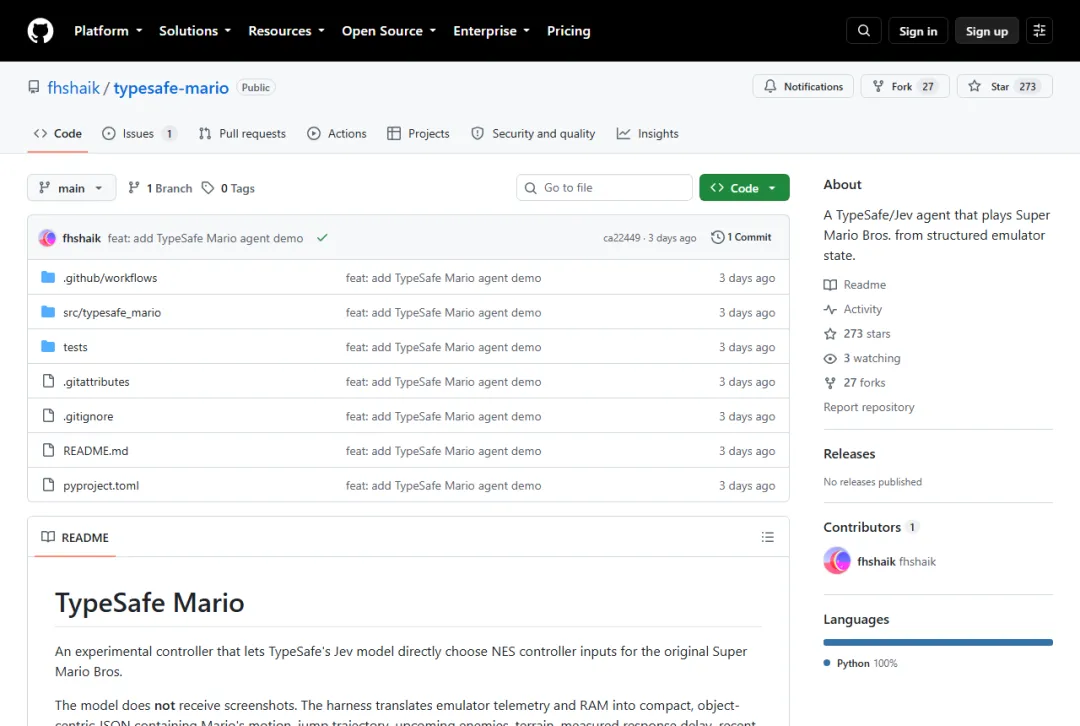The image size is (1080, 726).
Task: Open the .github/workflows folder icon
Action: coord(48,278)
